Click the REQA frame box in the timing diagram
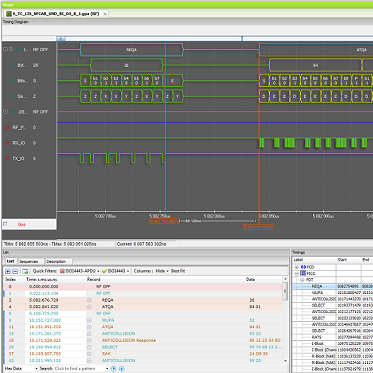The height and width of the screenshot is (373, 373). point(132,50)
